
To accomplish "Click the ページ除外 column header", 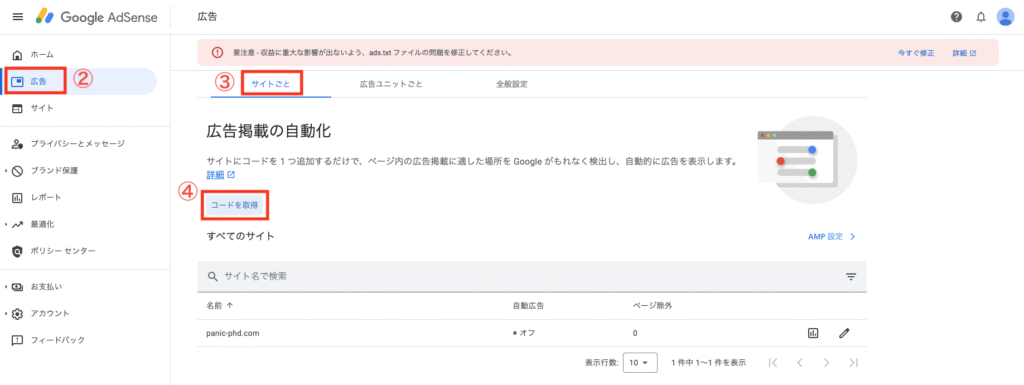I will point(652,305).
